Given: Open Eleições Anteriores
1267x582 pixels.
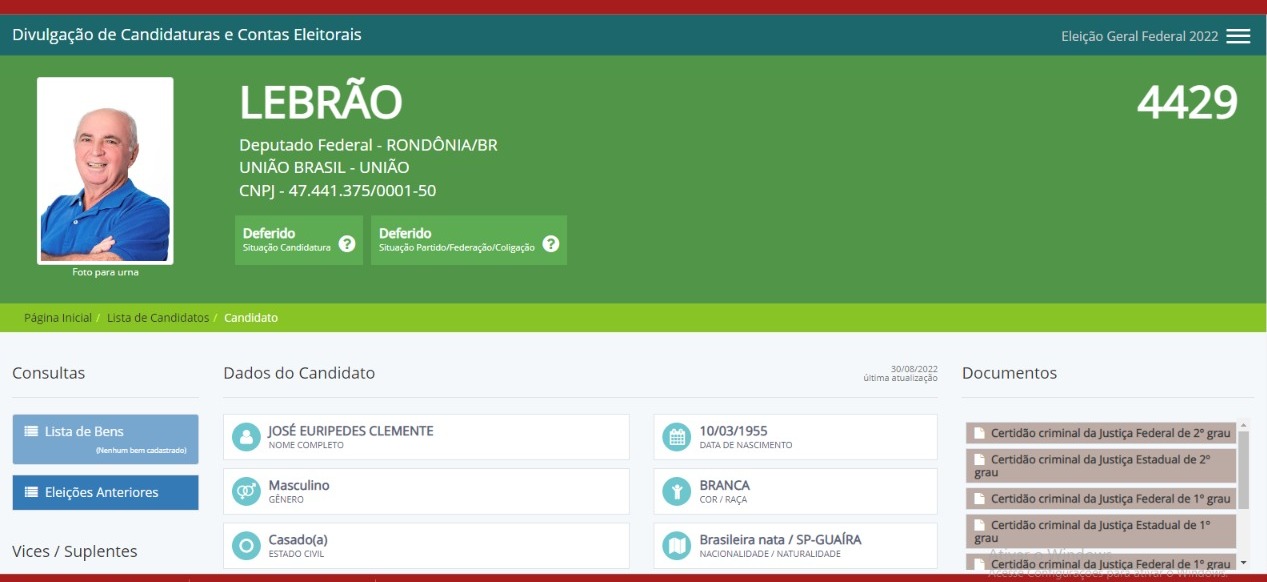Looking at the screenshot, I should pyautogui.click(x=105, y=492).
